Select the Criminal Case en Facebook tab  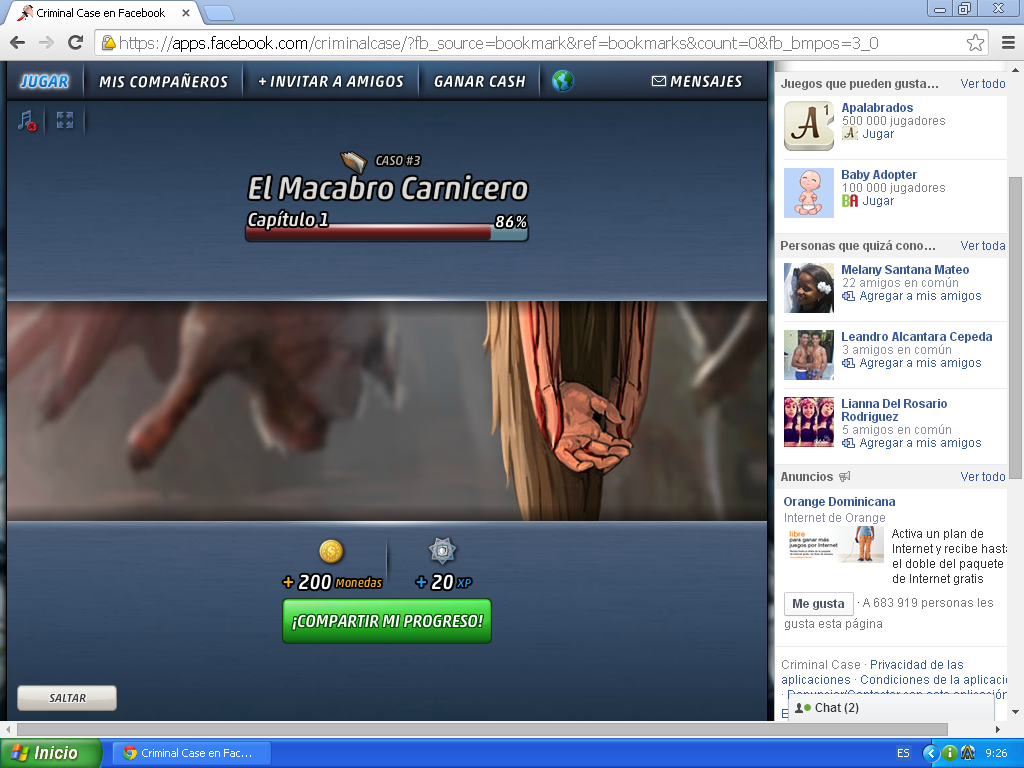pyautogui.click(x=100, y=13)
